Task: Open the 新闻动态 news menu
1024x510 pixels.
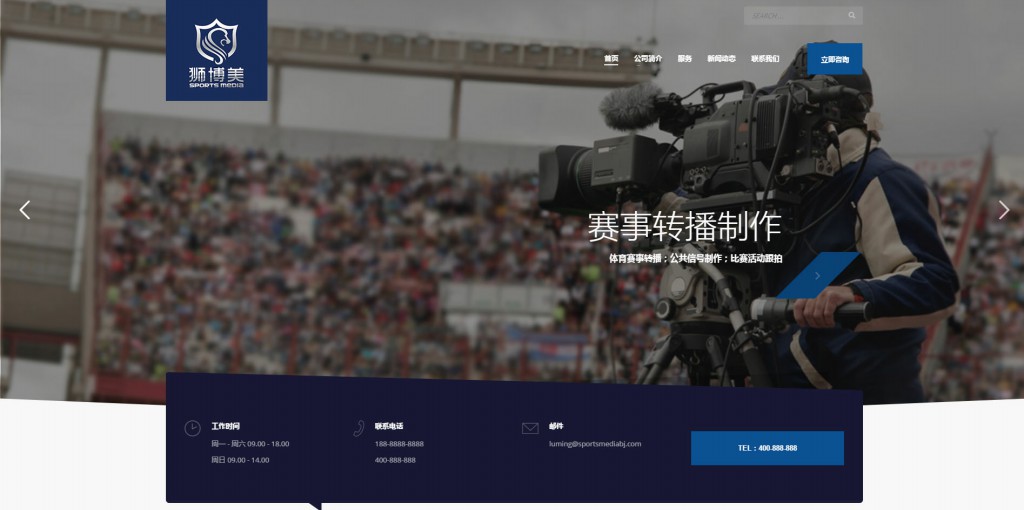Action: click(721, 59)
